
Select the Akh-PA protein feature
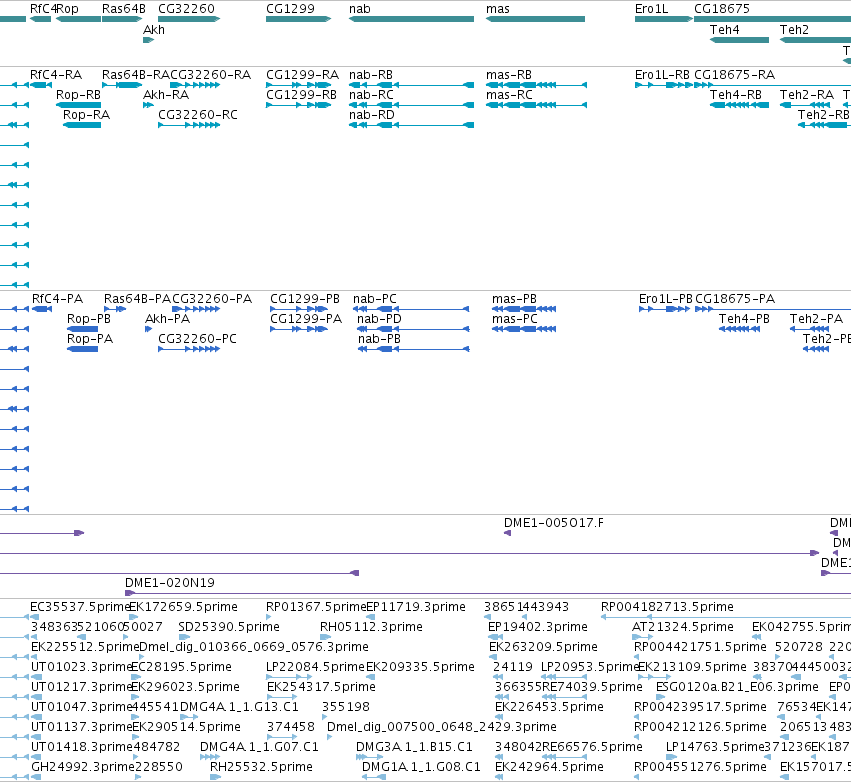click(x=149, y=329)
